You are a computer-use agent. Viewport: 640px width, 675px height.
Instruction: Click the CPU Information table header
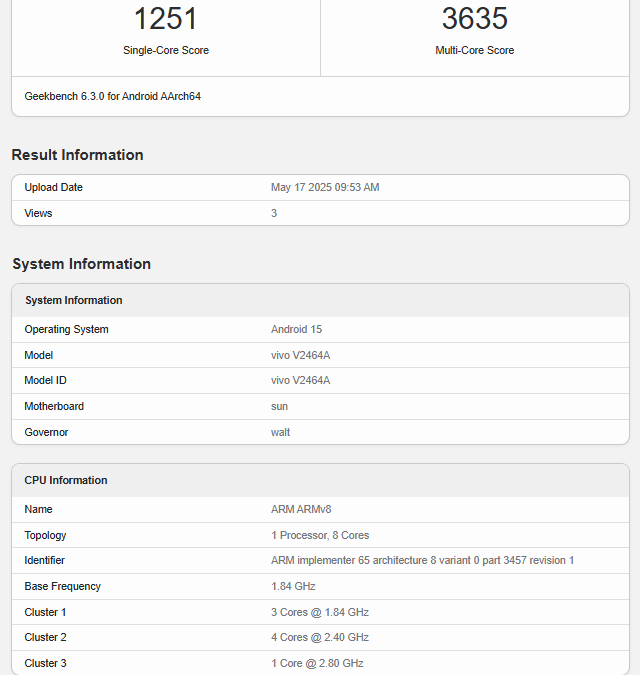[x=66, y=480]
